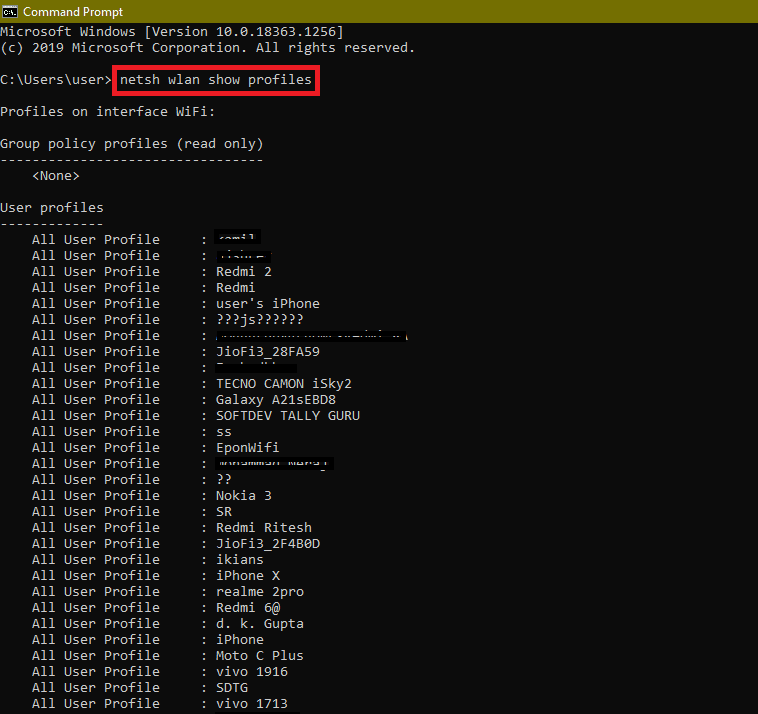
Task: Click the SOFTDEV TALLY GURU profile
Action: point(287,416)
